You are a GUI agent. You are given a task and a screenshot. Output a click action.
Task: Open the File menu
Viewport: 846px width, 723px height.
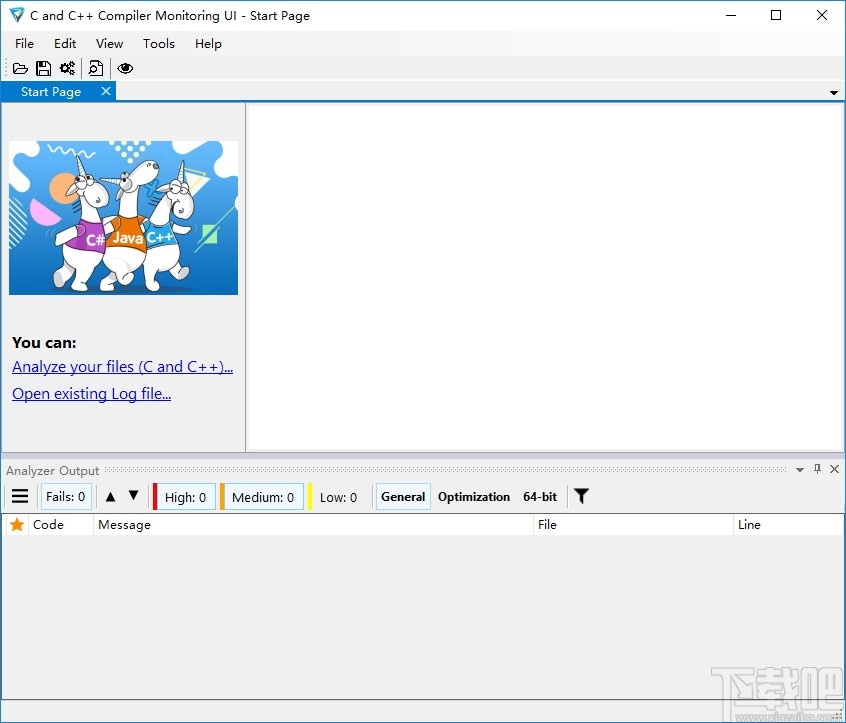24,44
